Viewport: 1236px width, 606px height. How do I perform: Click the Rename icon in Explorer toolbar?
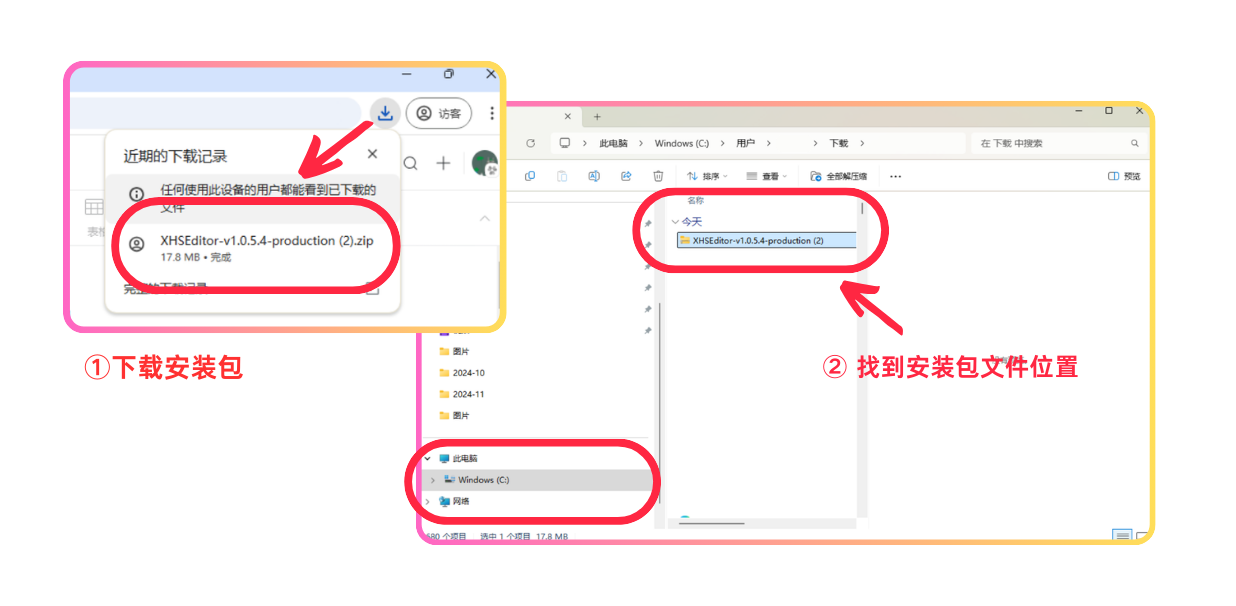593,175
